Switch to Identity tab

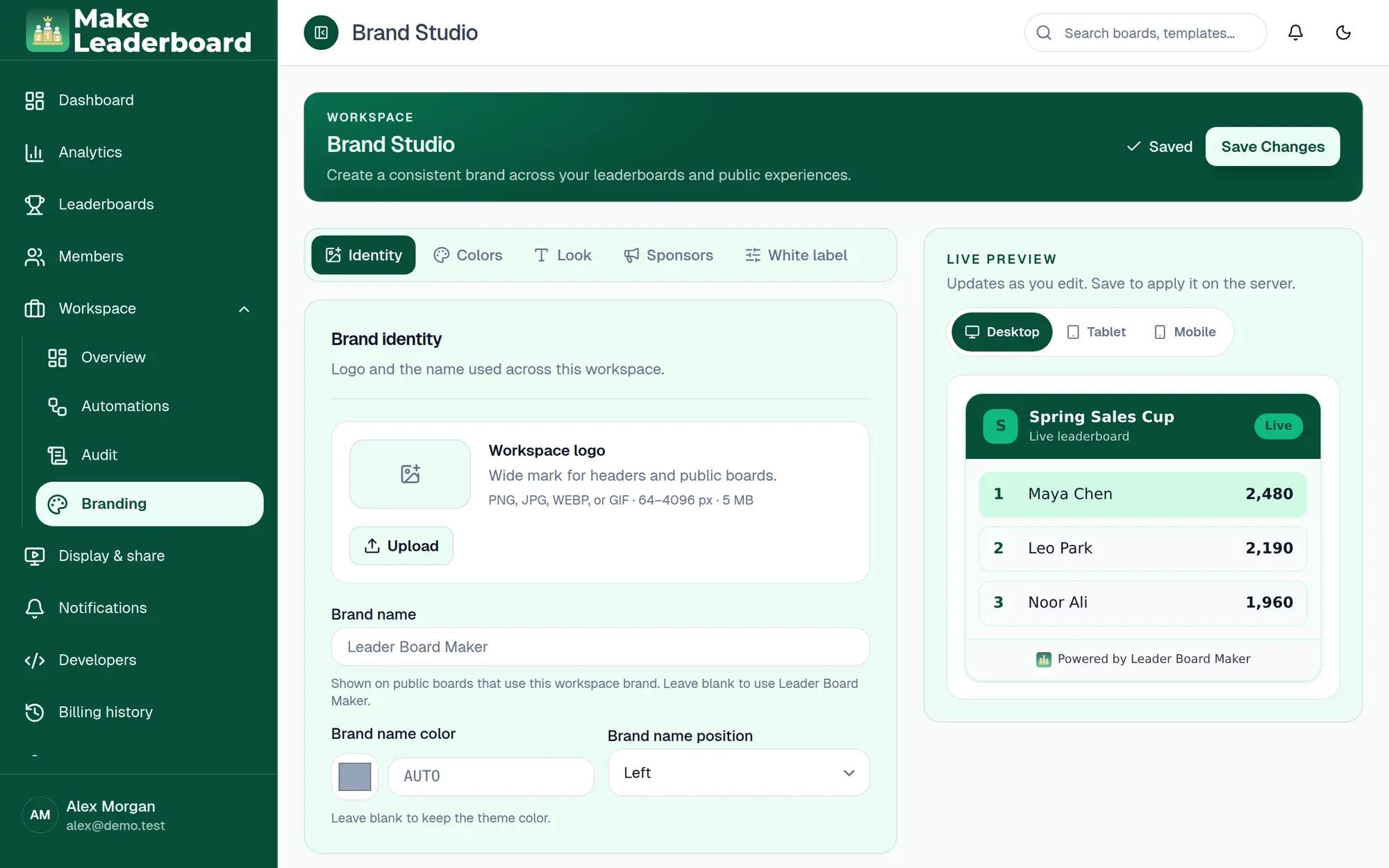point(363,255)
